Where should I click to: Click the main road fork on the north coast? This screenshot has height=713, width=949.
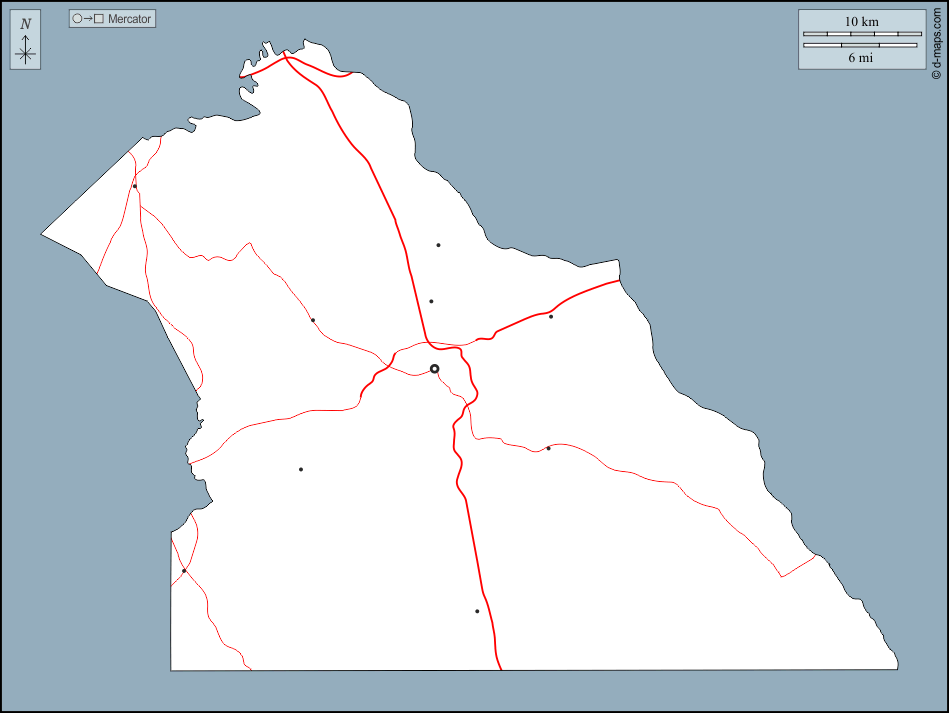287,58
